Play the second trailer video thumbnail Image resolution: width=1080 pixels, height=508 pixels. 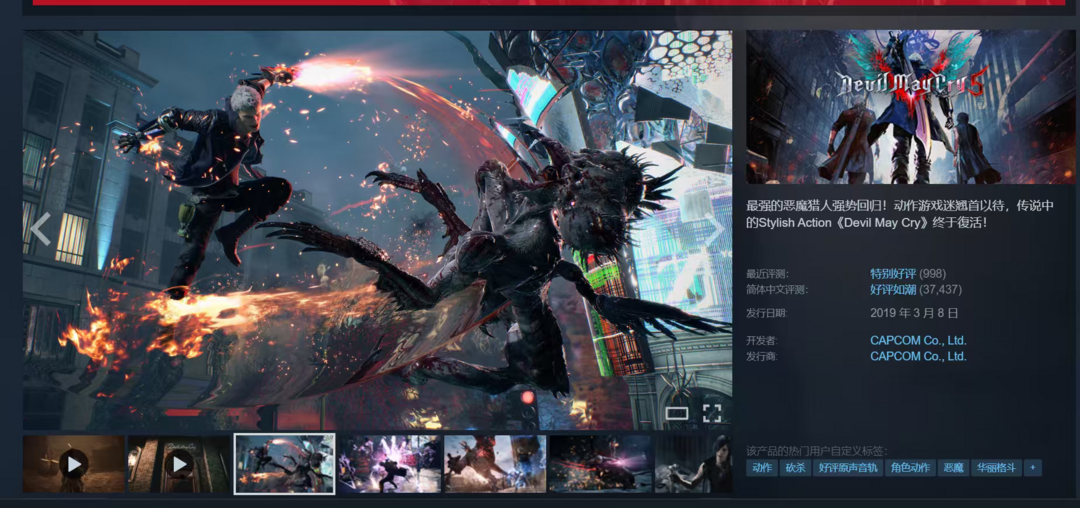coord(179,464)
